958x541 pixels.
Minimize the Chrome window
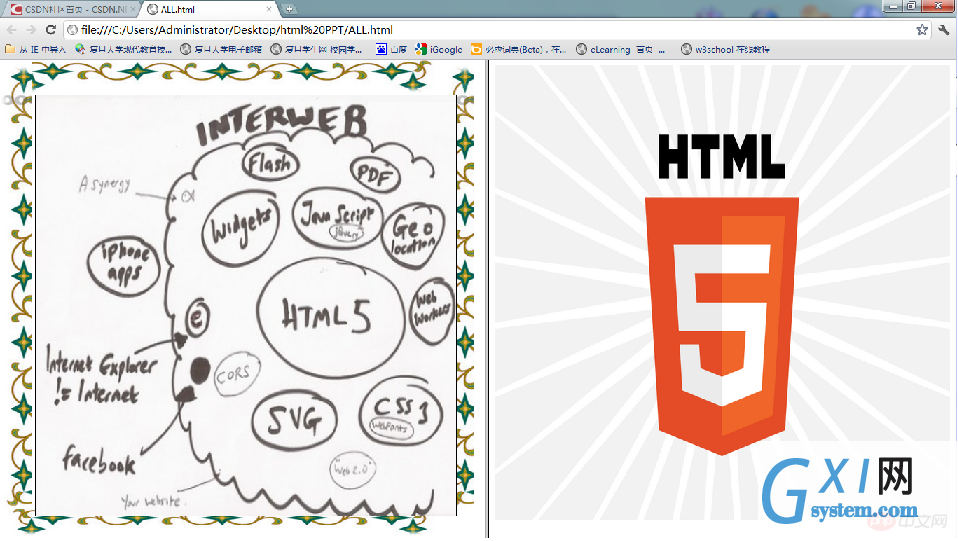click(x=893, y=6)
